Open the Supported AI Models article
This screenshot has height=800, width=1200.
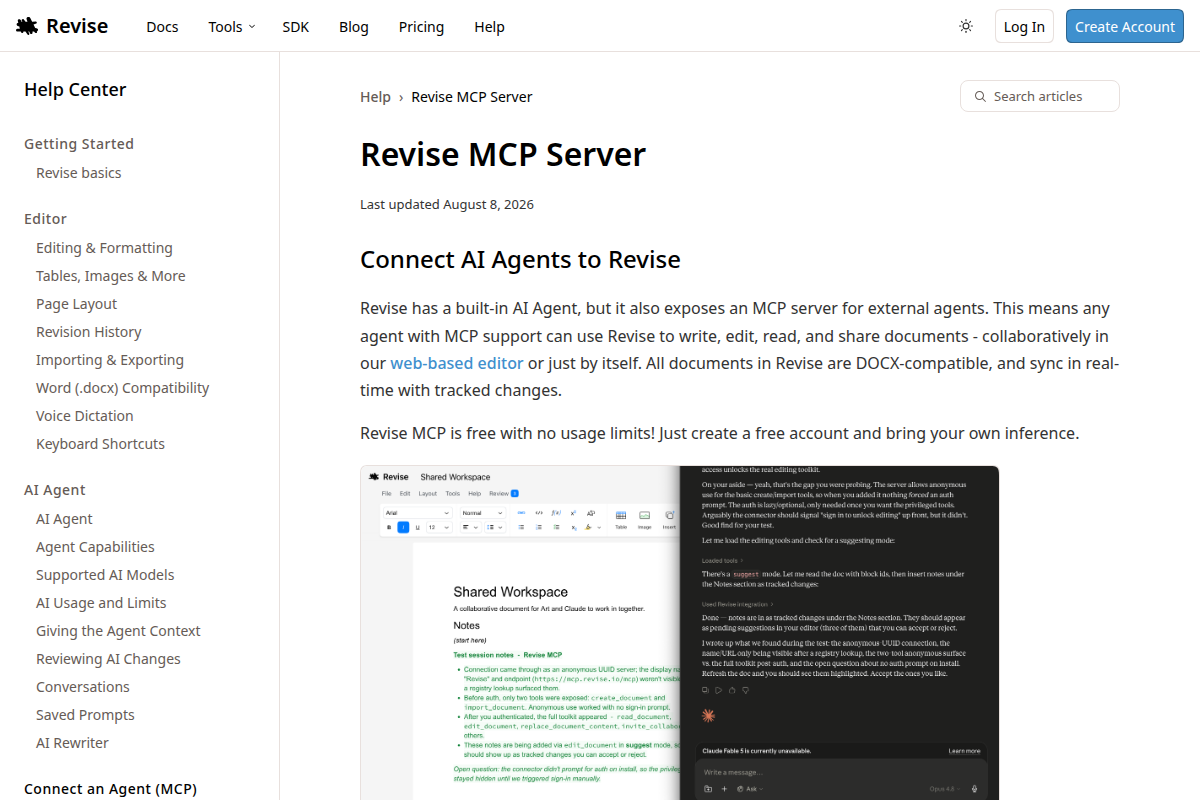pyautogui.click(x=105, y=575)
